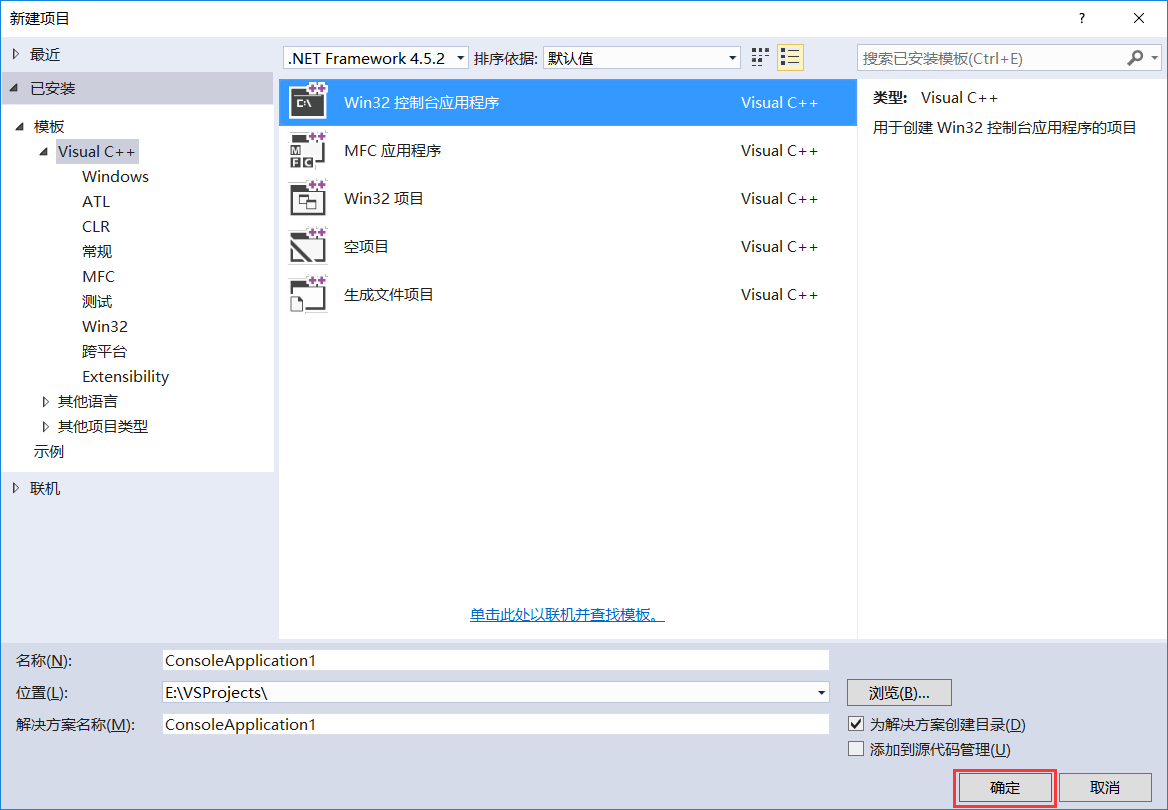The width and height of the screenshot is (1168, 810).
Task: Click the help question mark icon
Action: (1082, 18)
